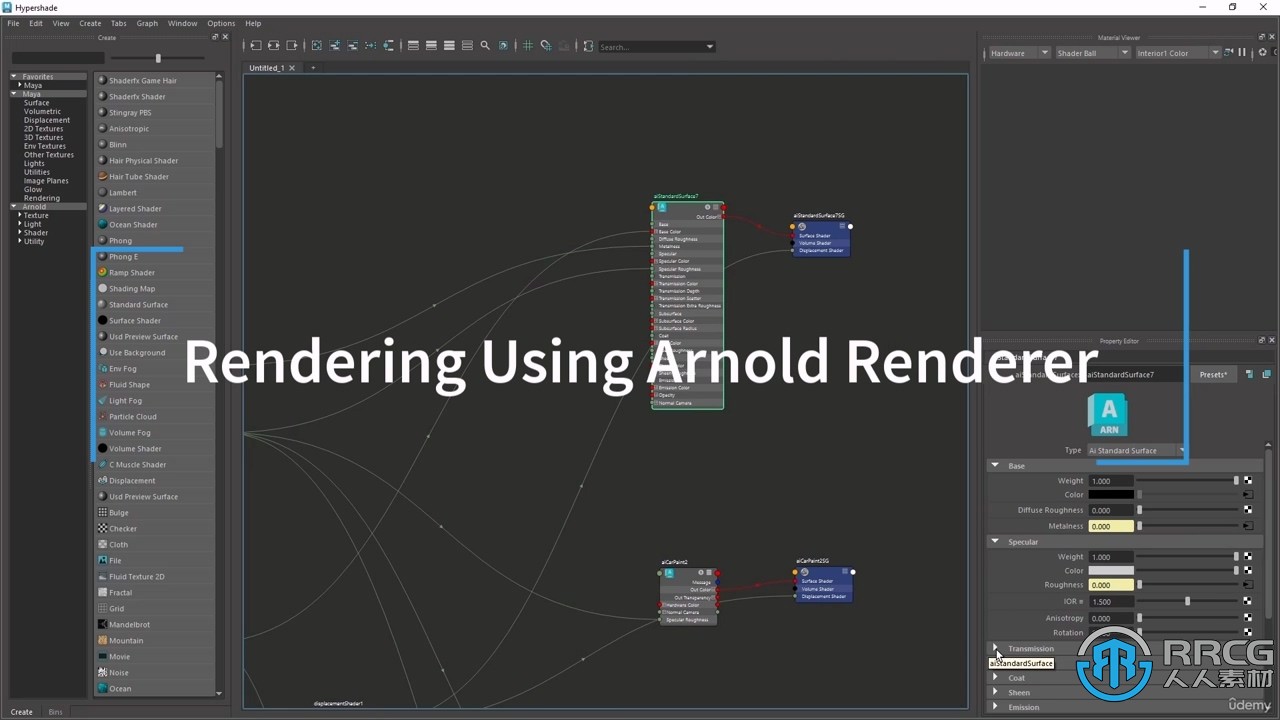This screenshot has height=720, width=1280.
Task: Expand the Coat attribute section
Action: coord(995,678)
